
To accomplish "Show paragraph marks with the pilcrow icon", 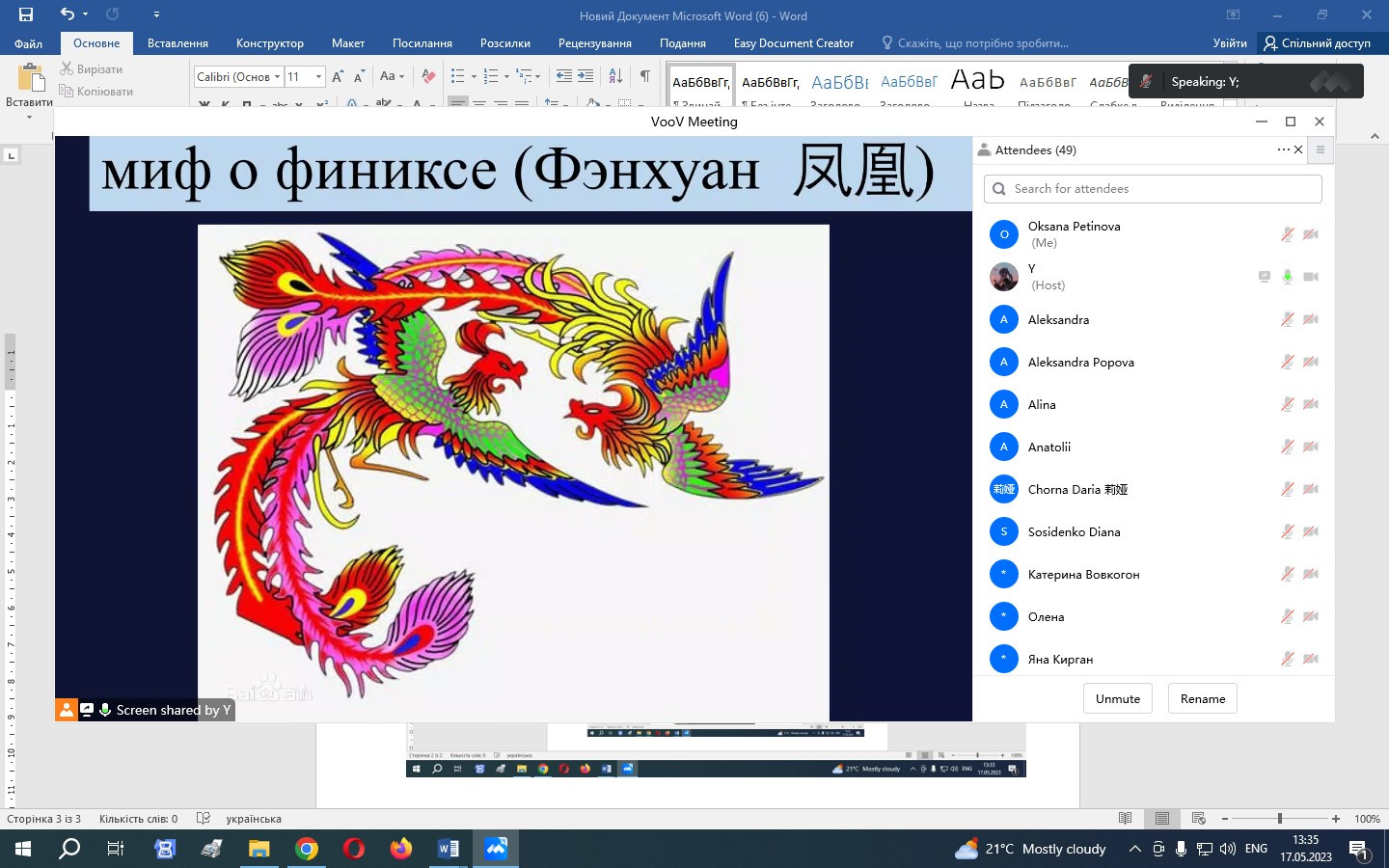I will click(x=645, y=76).
